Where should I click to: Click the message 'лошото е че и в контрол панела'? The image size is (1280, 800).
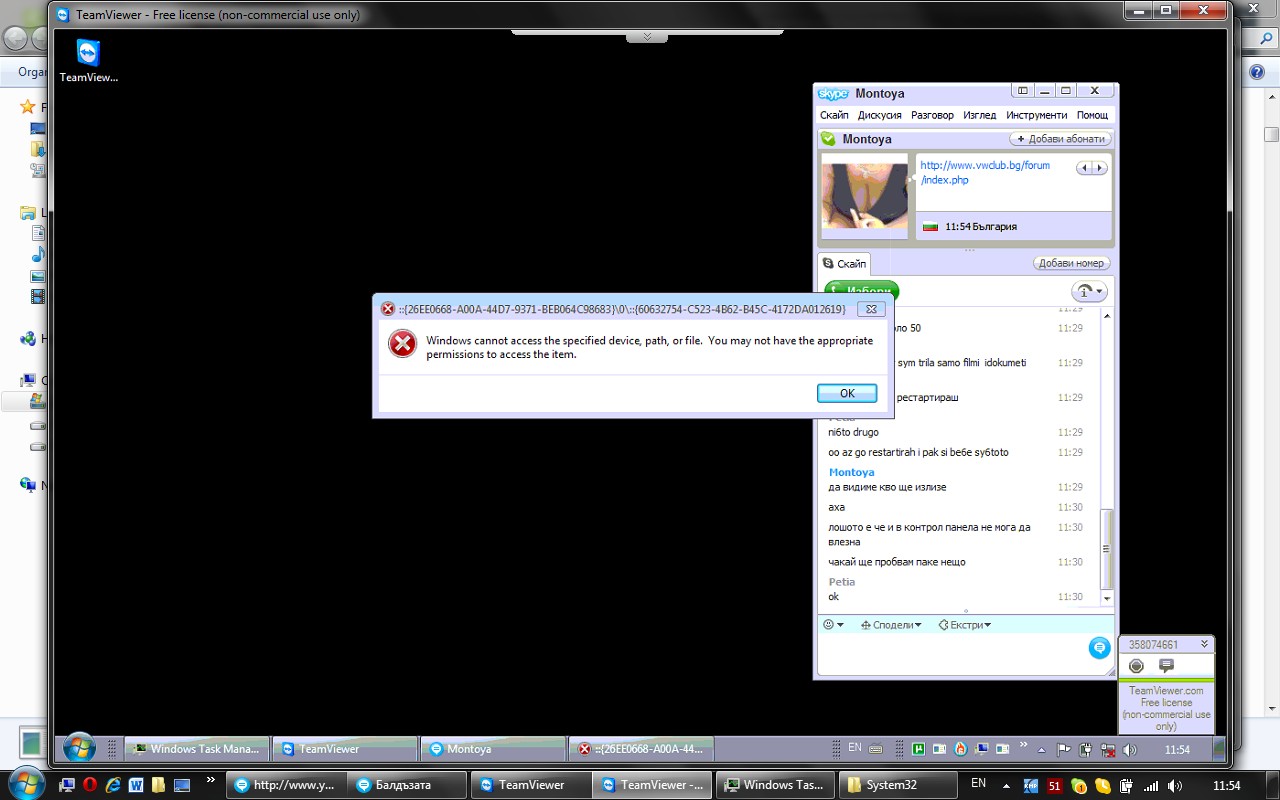(x=929, y=534)
